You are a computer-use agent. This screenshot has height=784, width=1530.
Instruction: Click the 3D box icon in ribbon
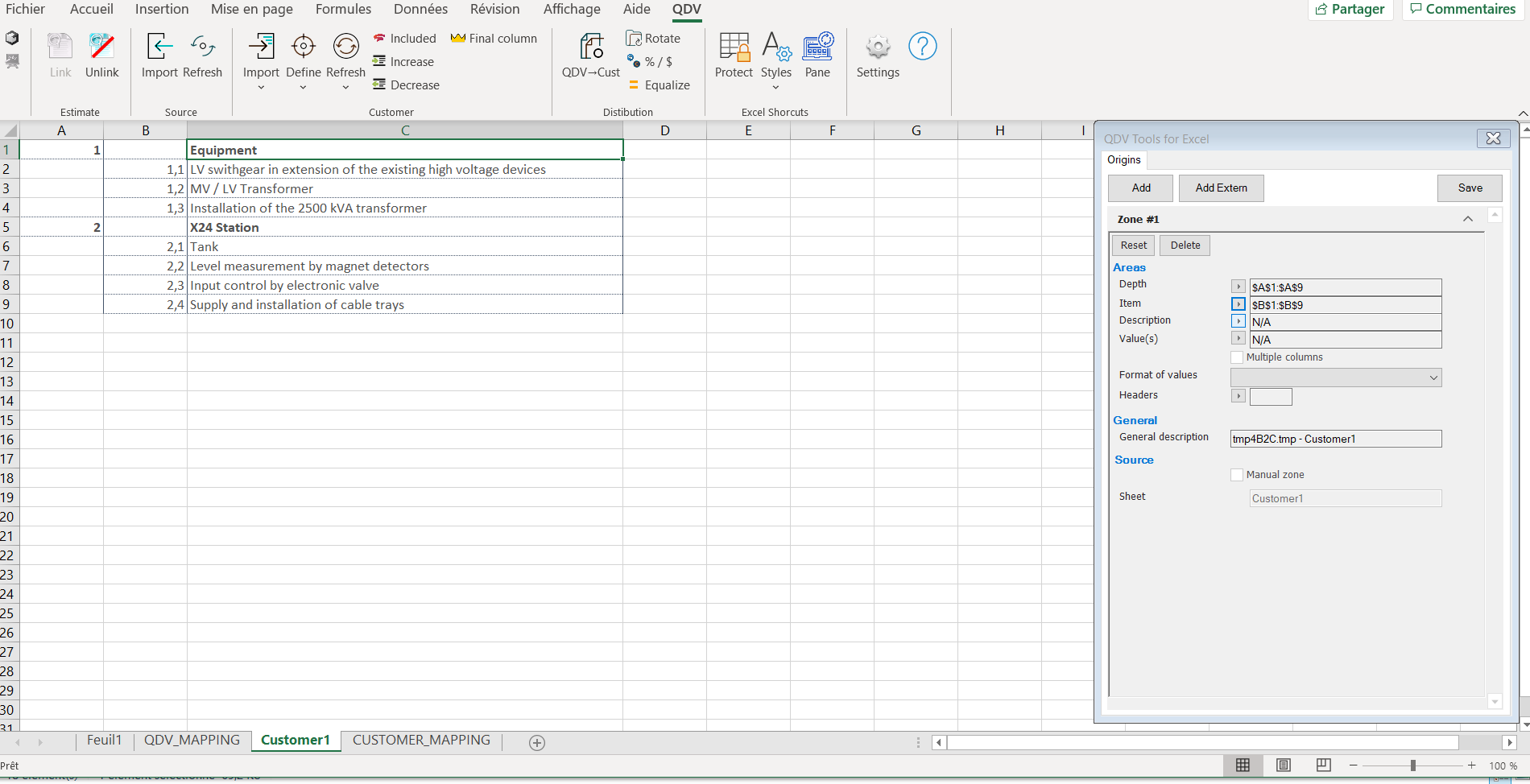pos(12,38)
